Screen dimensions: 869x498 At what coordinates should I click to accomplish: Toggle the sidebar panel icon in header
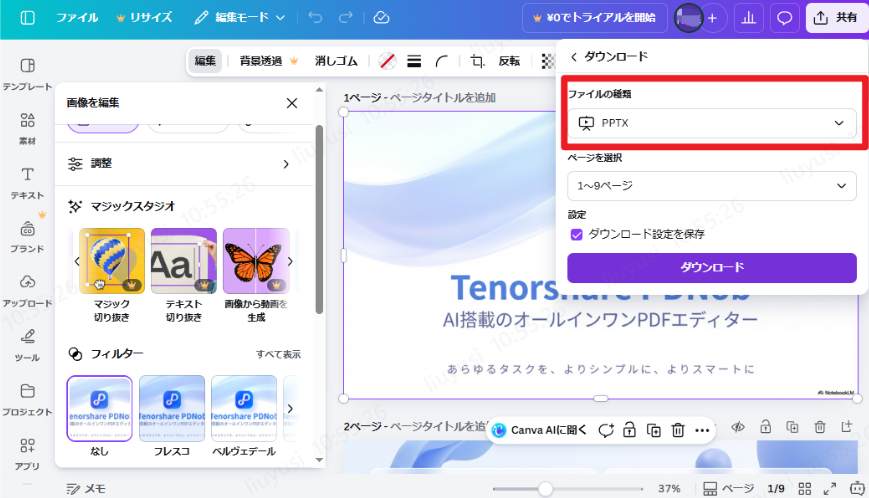pos(27,18)
